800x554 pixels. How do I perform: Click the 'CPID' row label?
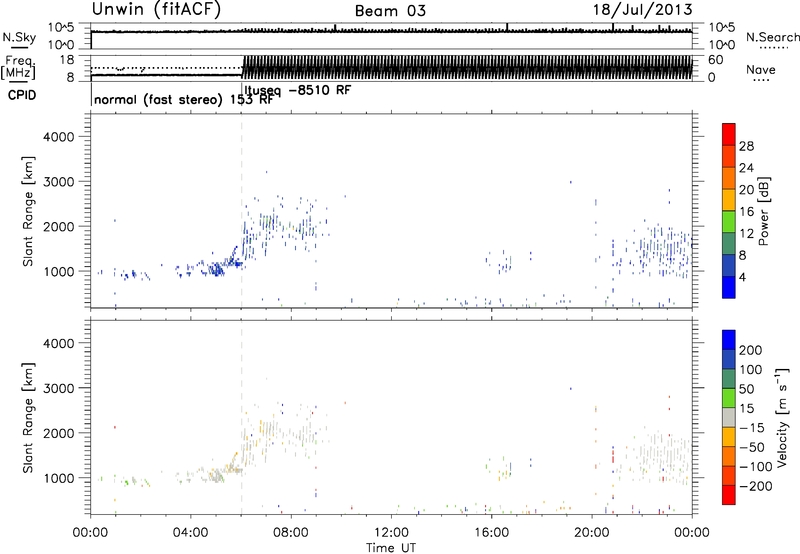22,95
